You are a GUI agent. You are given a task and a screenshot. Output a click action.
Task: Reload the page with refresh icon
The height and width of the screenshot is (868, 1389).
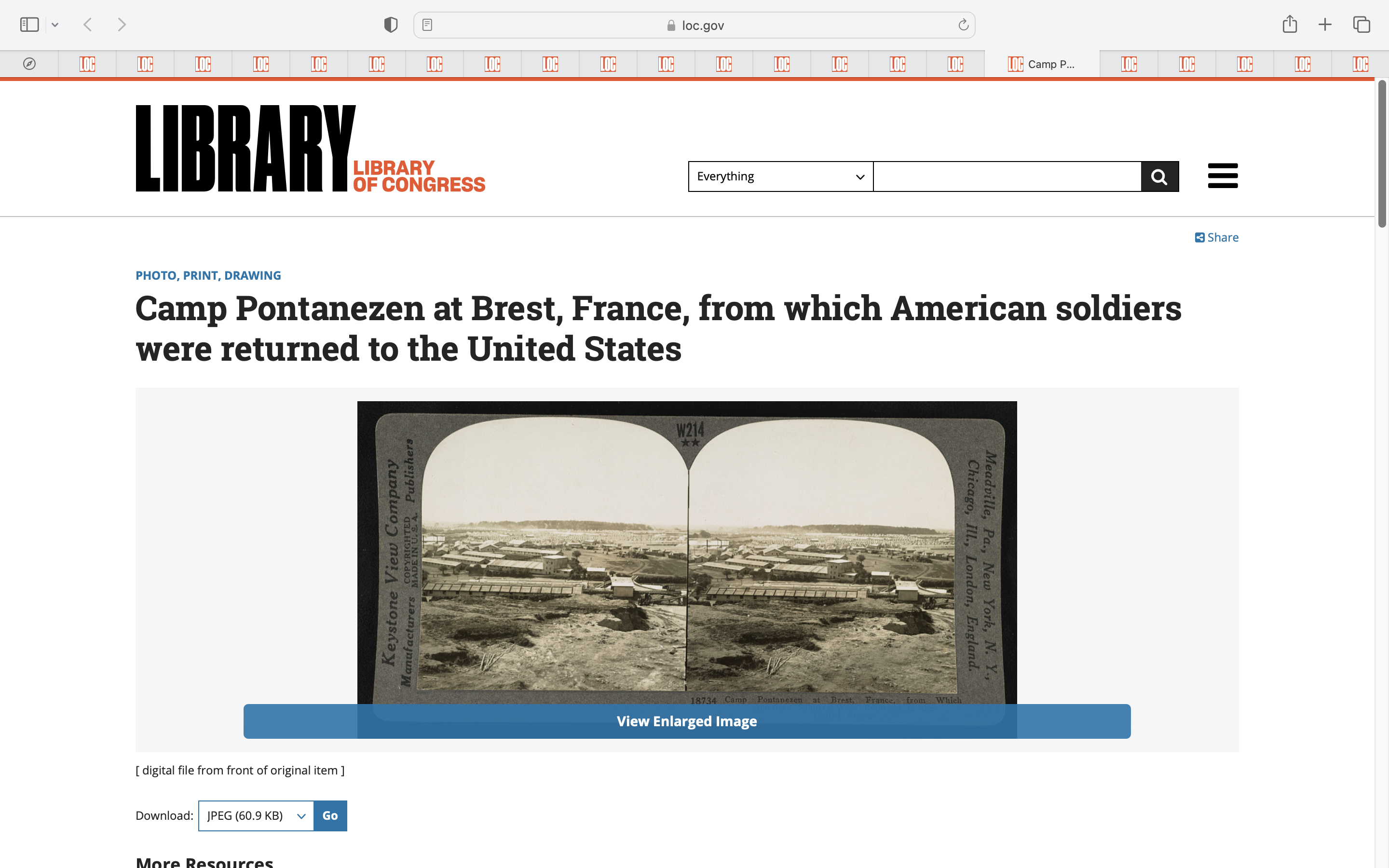[x=963, y=25]
